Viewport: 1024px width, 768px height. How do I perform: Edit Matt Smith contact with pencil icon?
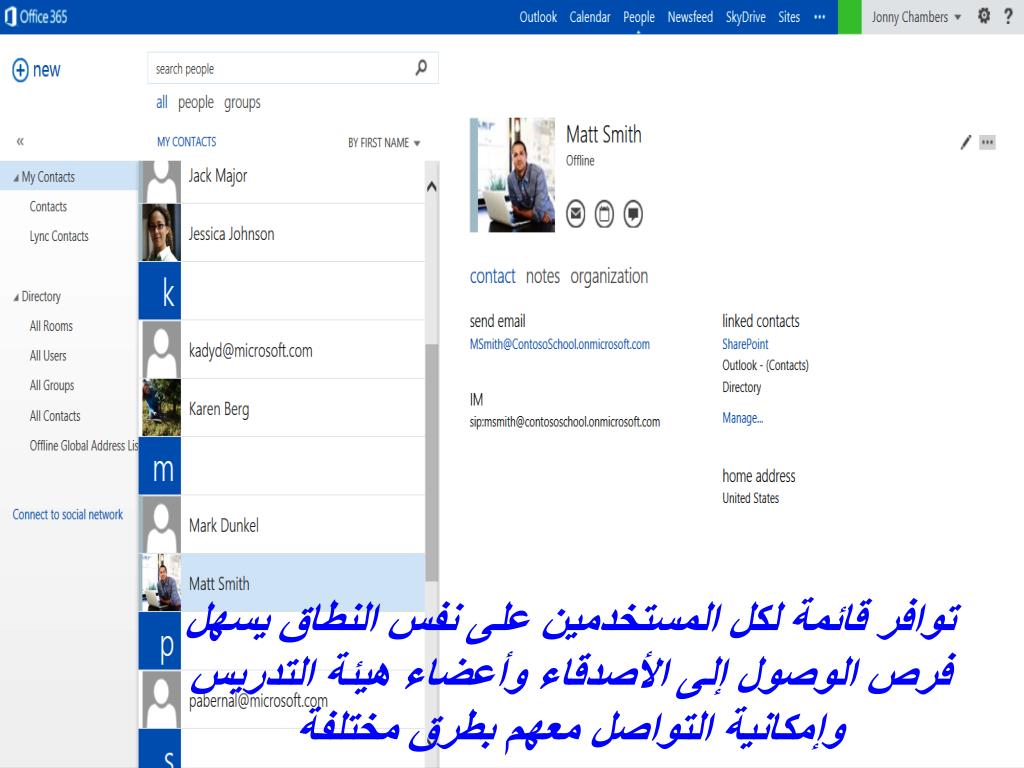966,142
